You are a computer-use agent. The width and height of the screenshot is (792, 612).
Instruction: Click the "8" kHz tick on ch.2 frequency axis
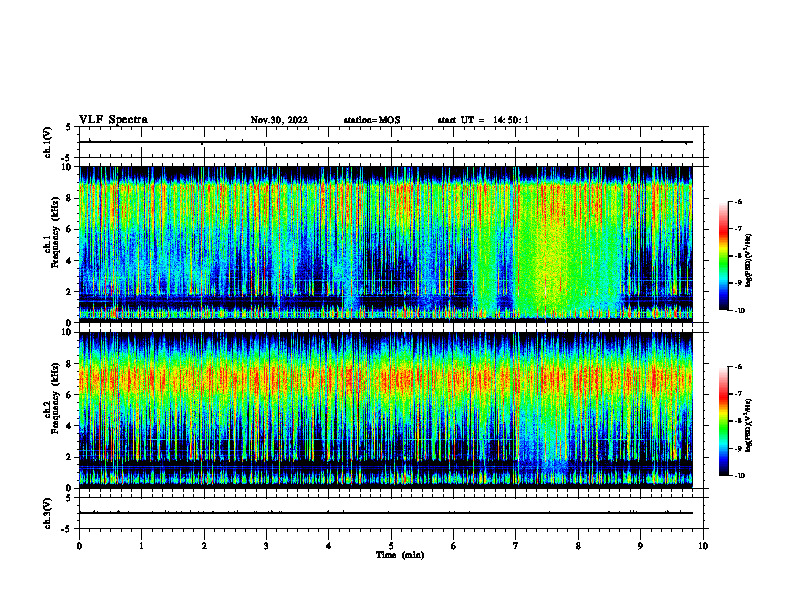[x=70, y=364]
